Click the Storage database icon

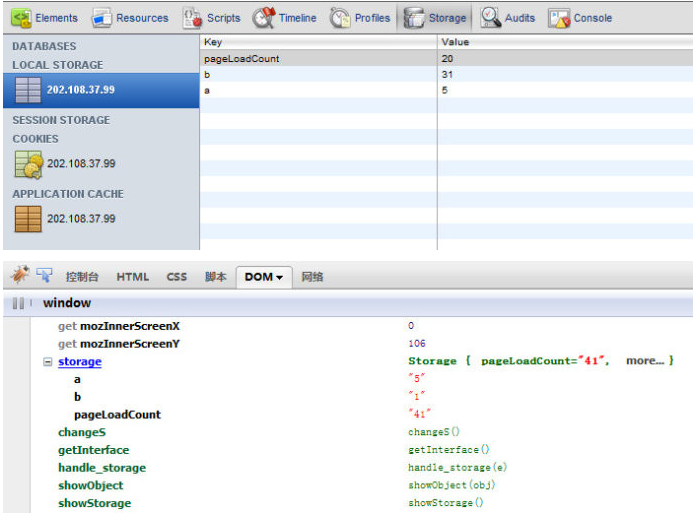414,18
